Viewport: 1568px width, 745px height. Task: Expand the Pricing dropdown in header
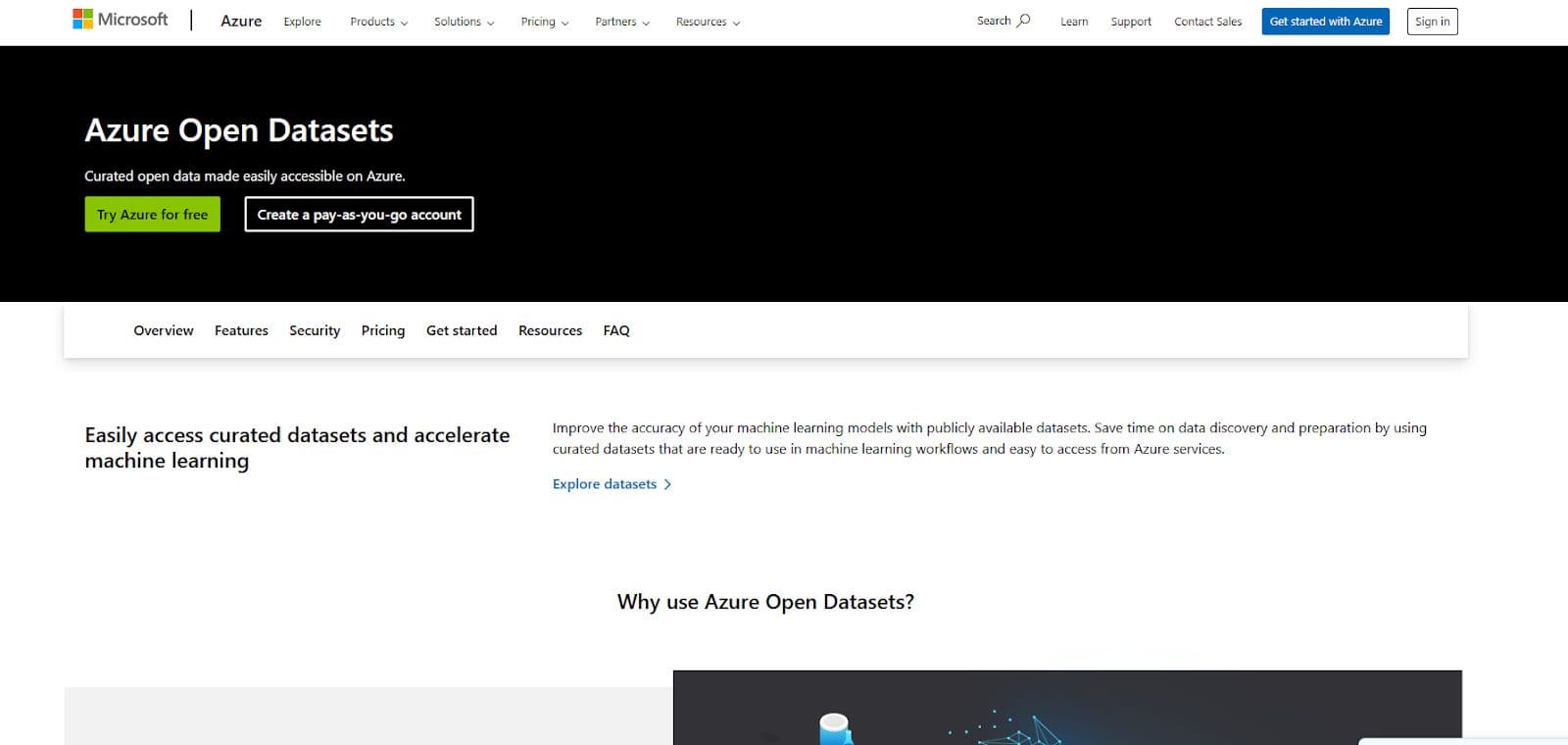(544, 22)
